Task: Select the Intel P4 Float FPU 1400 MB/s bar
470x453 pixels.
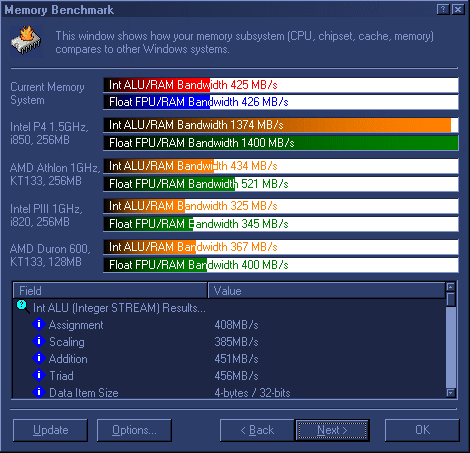Action: pyautogui.click(x=281, y=143)
